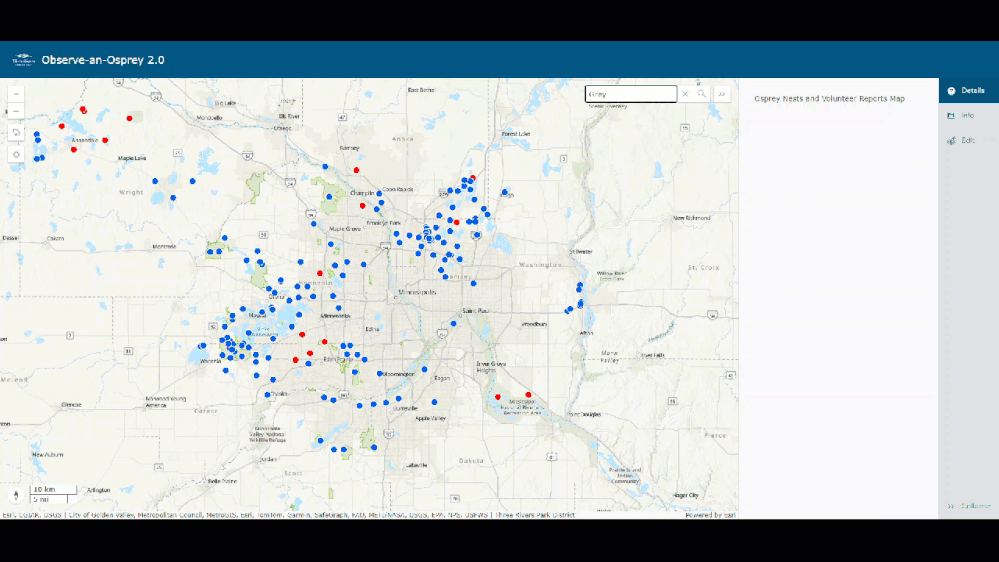This screenshot has height=562, width=999.
Task: Open the Info tab
Action: point(968,115)
